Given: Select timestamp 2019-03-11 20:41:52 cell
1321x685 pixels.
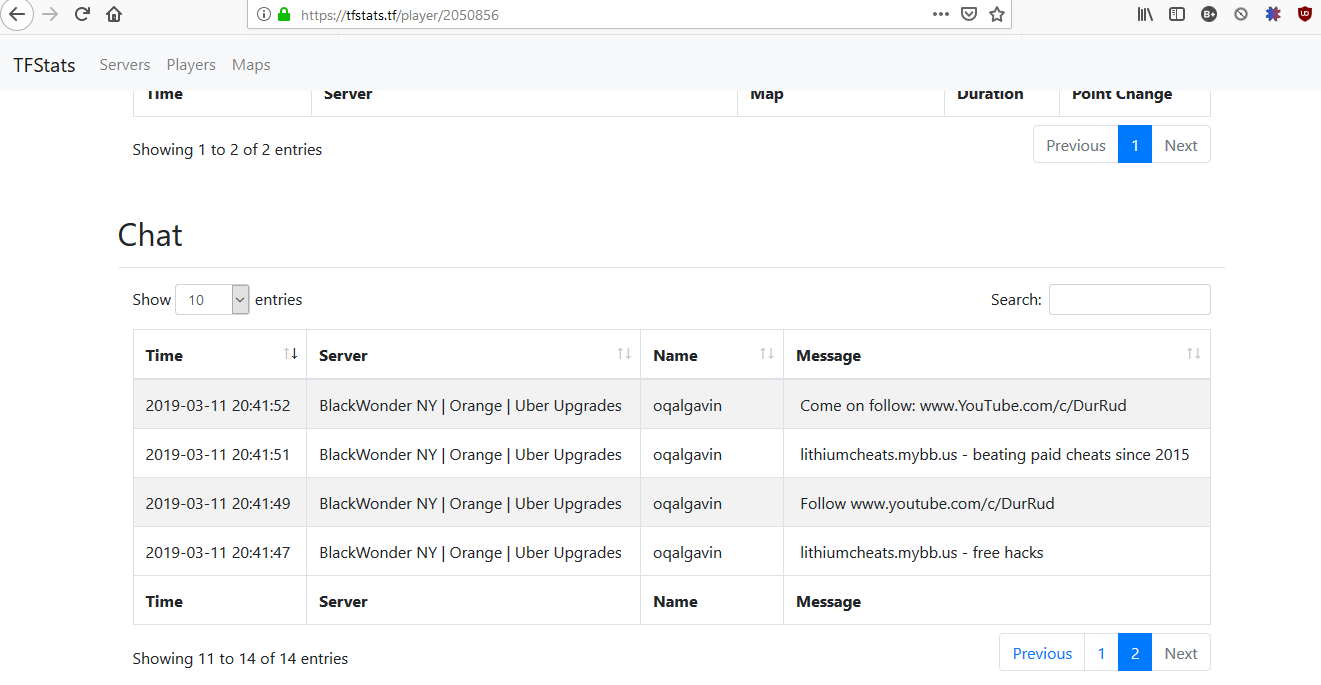Looking at the screenshot, I should (218, 405).
